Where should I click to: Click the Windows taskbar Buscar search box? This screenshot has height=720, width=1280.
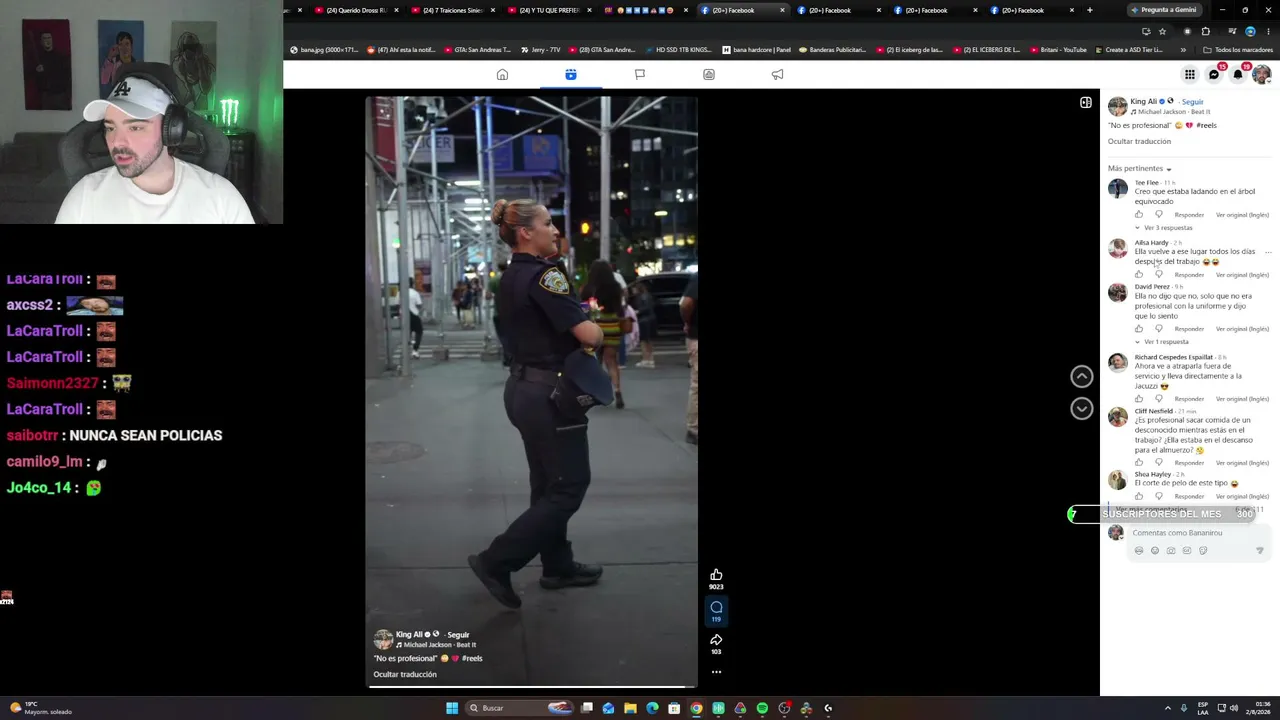point(518,708)
